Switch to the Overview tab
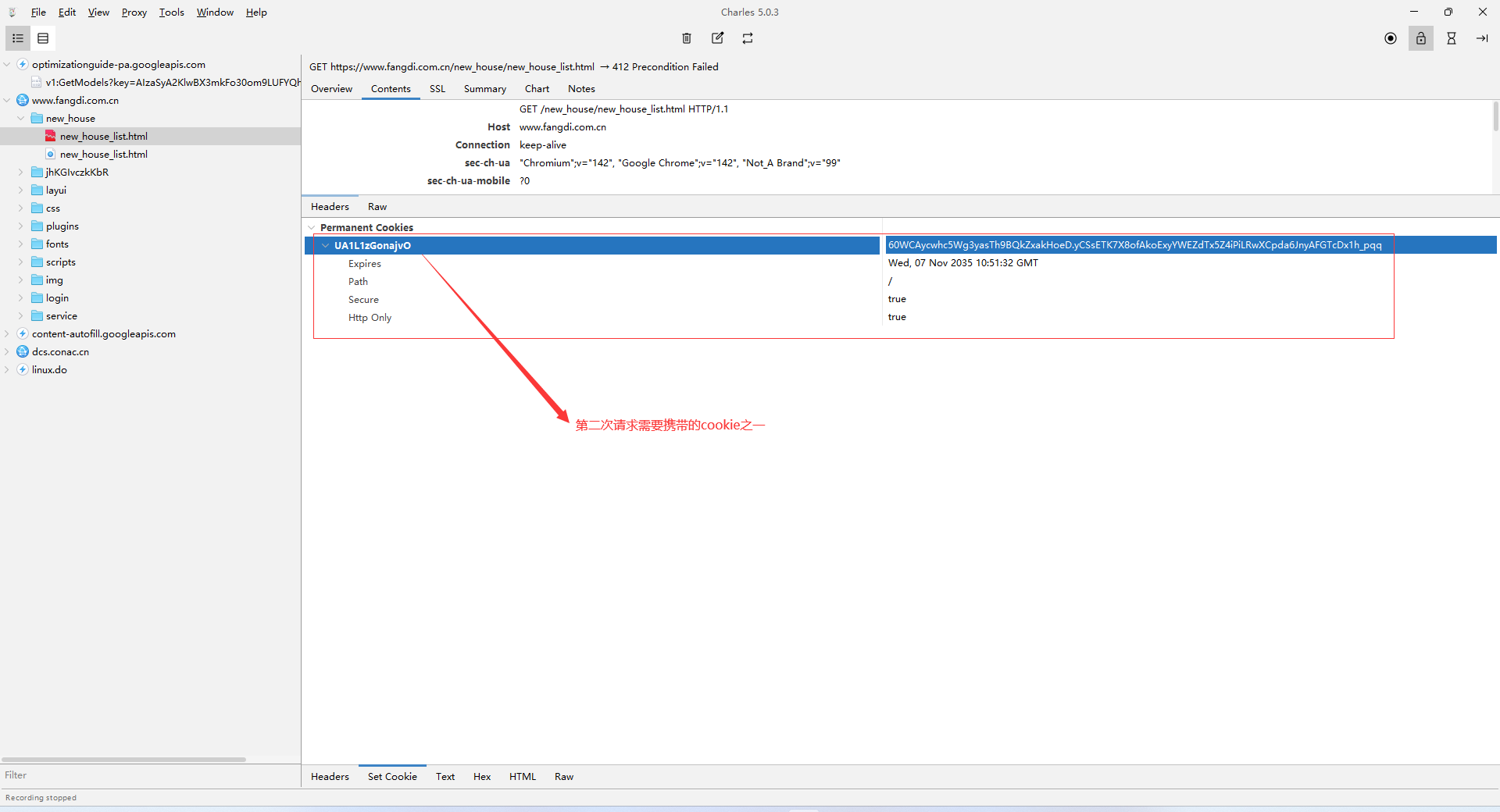This screenshot has height=812, width=1500. pyautogui.click(x=331, y=89)
